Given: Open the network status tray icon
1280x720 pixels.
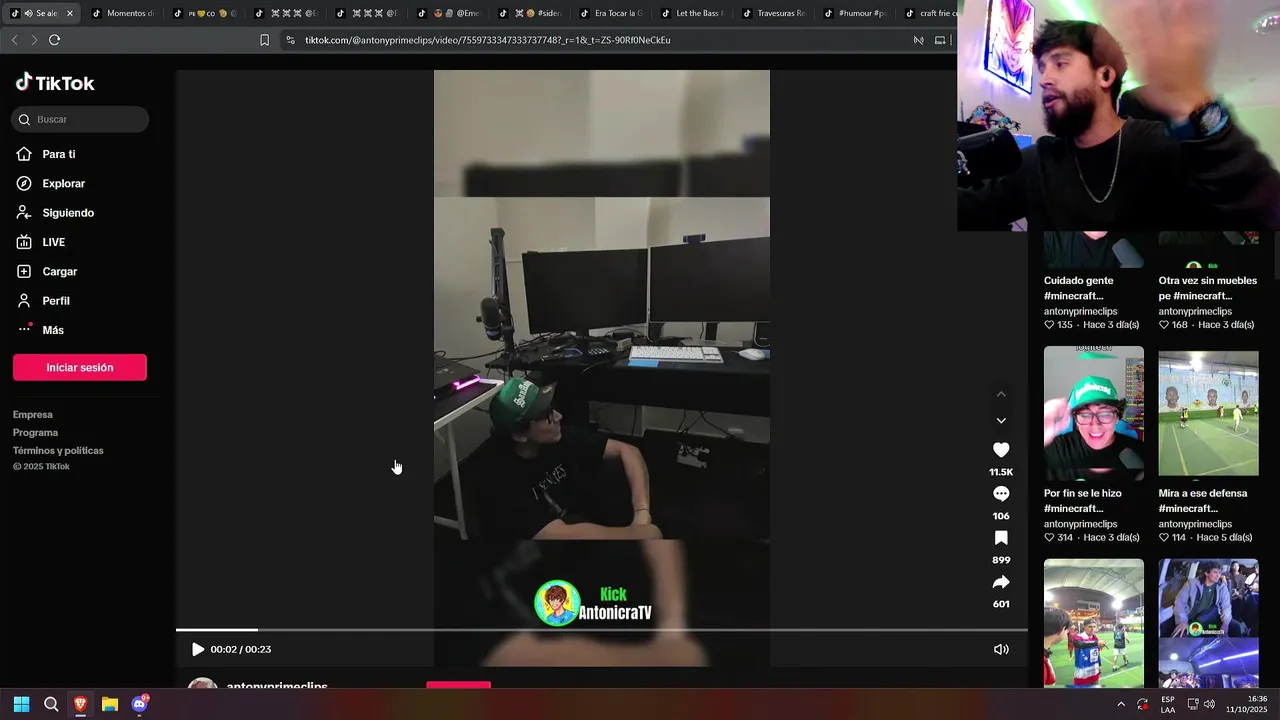Looking at the screenshot, I should coord(1192,704).
